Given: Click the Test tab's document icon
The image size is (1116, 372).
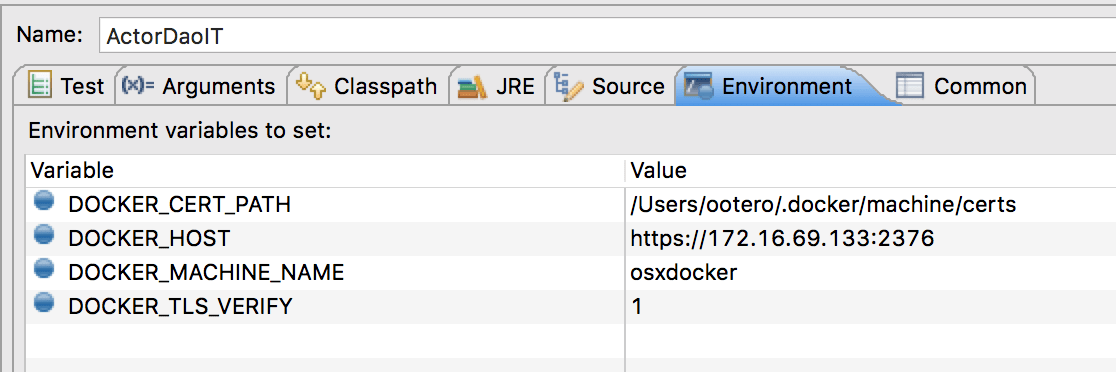Looking at the screenshot, I should coord(39,86).
